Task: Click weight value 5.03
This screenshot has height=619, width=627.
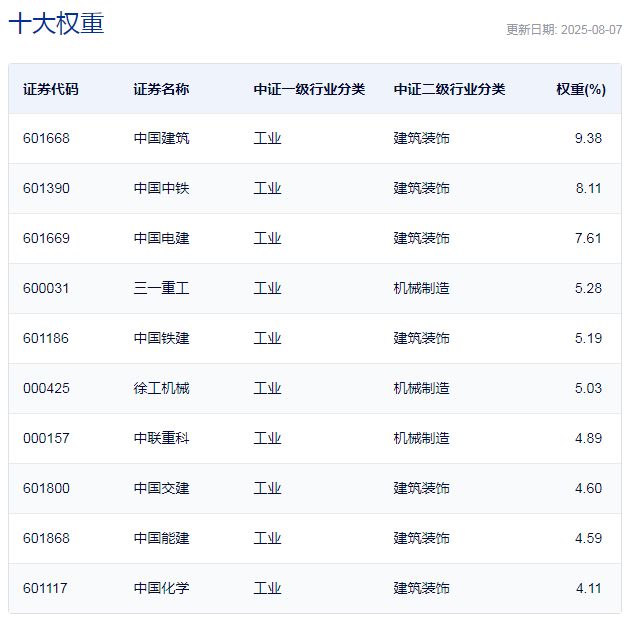Action: (588, 388)
